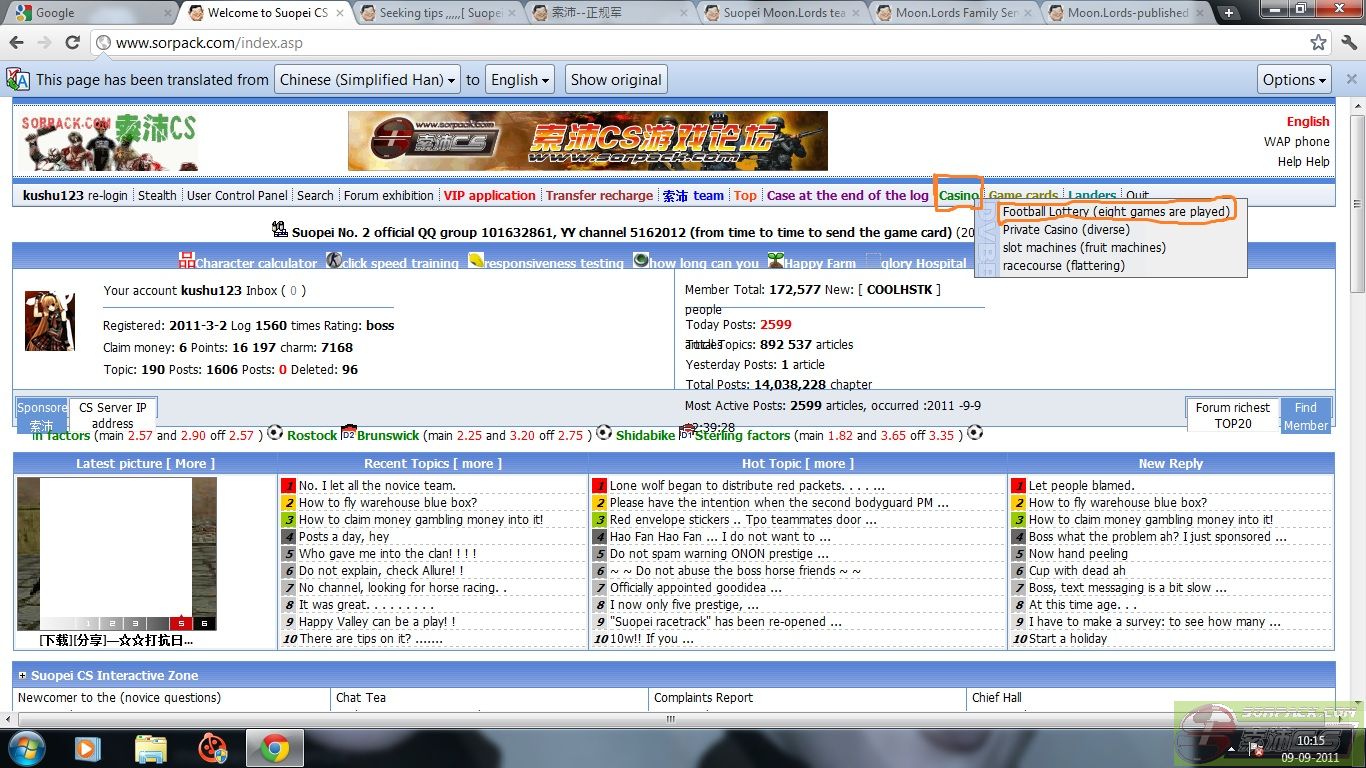The image size is (1366, 768).
Task: Open a new tab with the plus button
Action: click(x=1229, y=13)
